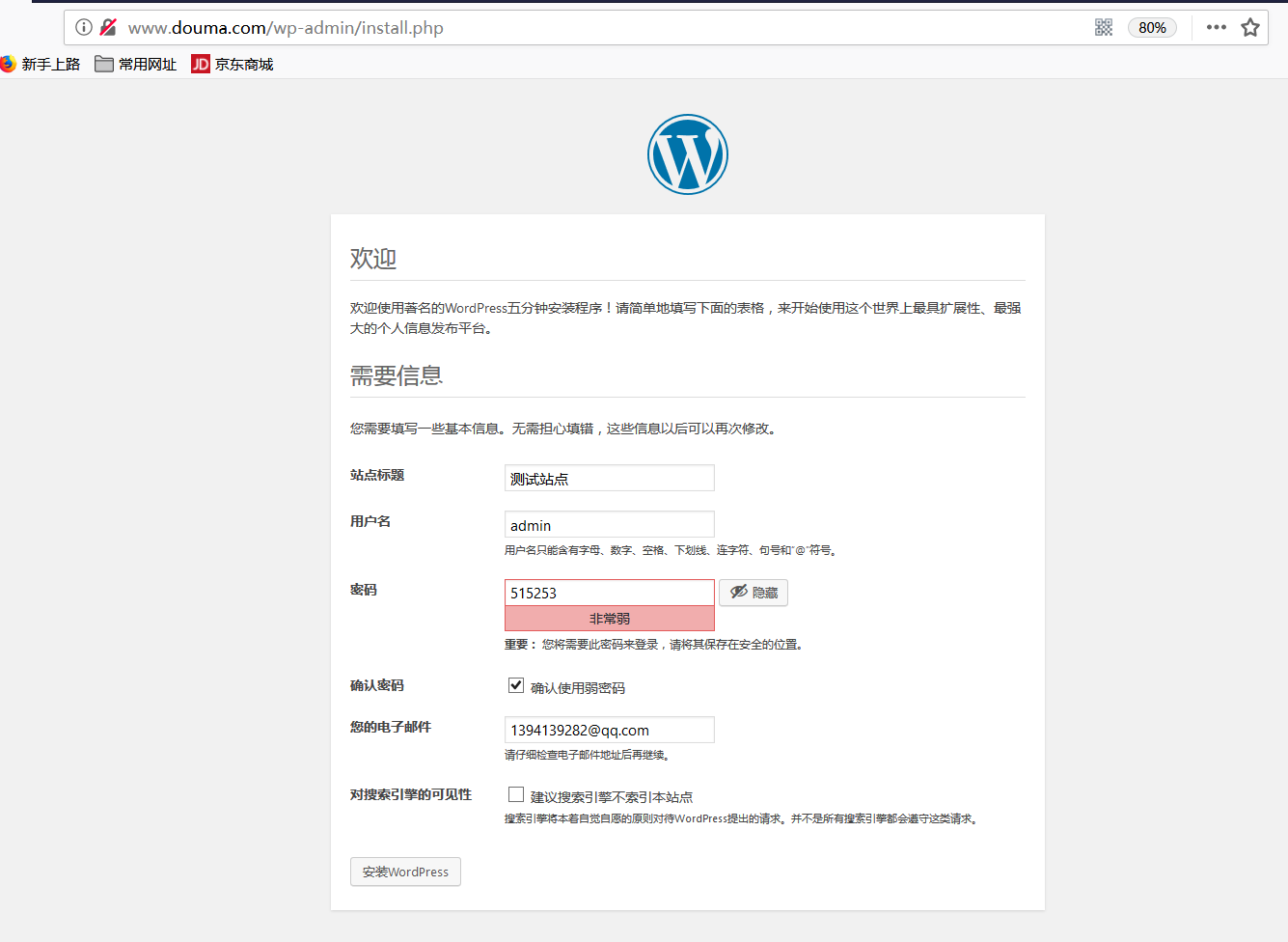Click the 对搜索引擎的可见性 label
Viewport: 1288px width, 942px height.
(x=411, y=794)
